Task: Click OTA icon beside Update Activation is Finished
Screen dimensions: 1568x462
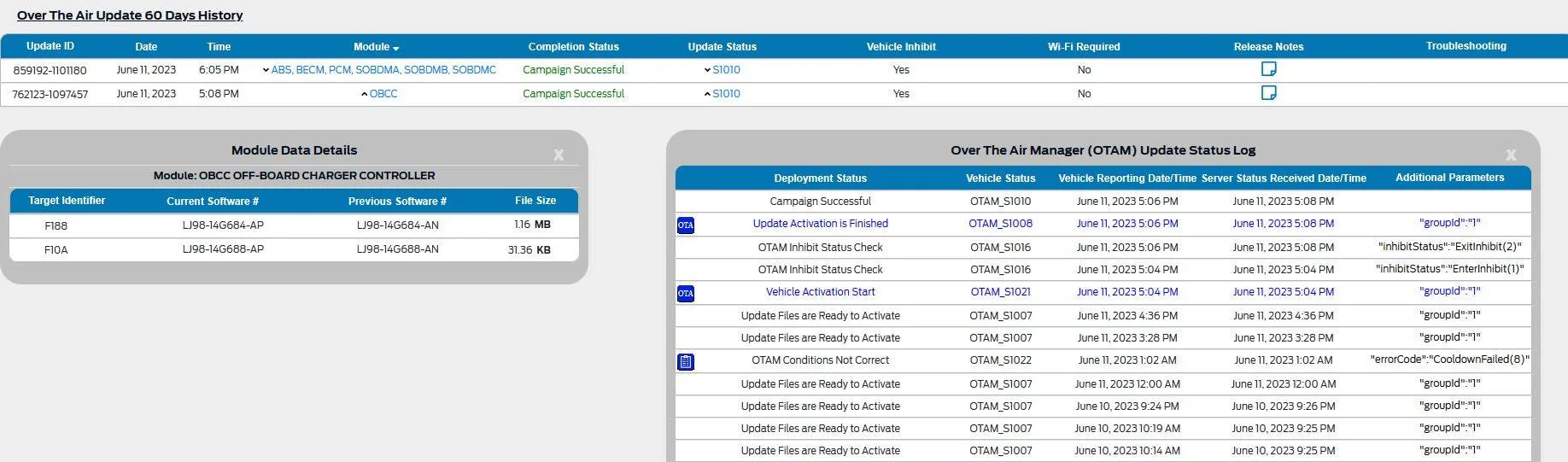Action: pyautogui.click(x=685, y=225)
